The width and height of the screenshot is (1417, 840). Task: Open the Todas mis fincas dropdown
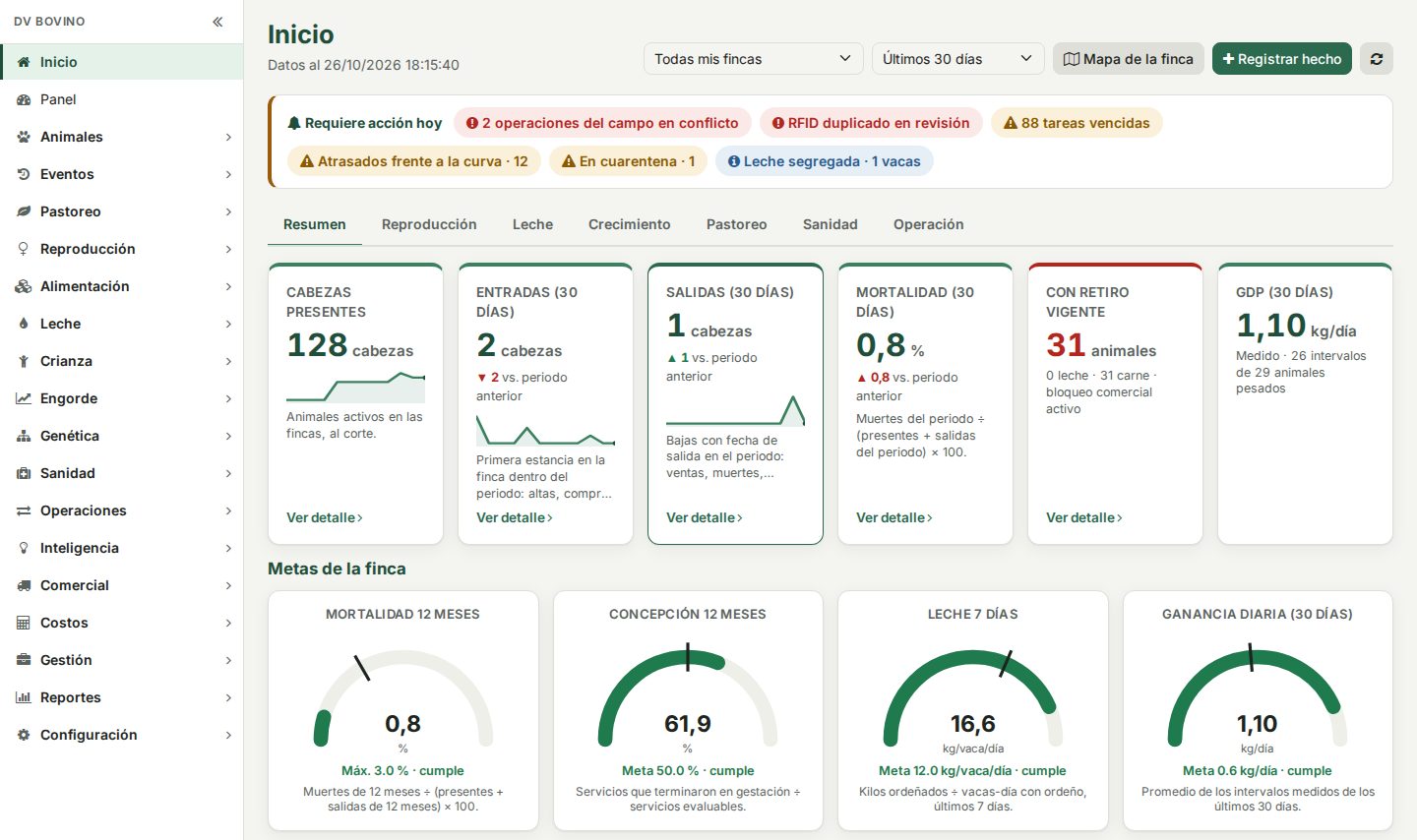(x=754, y=59)
